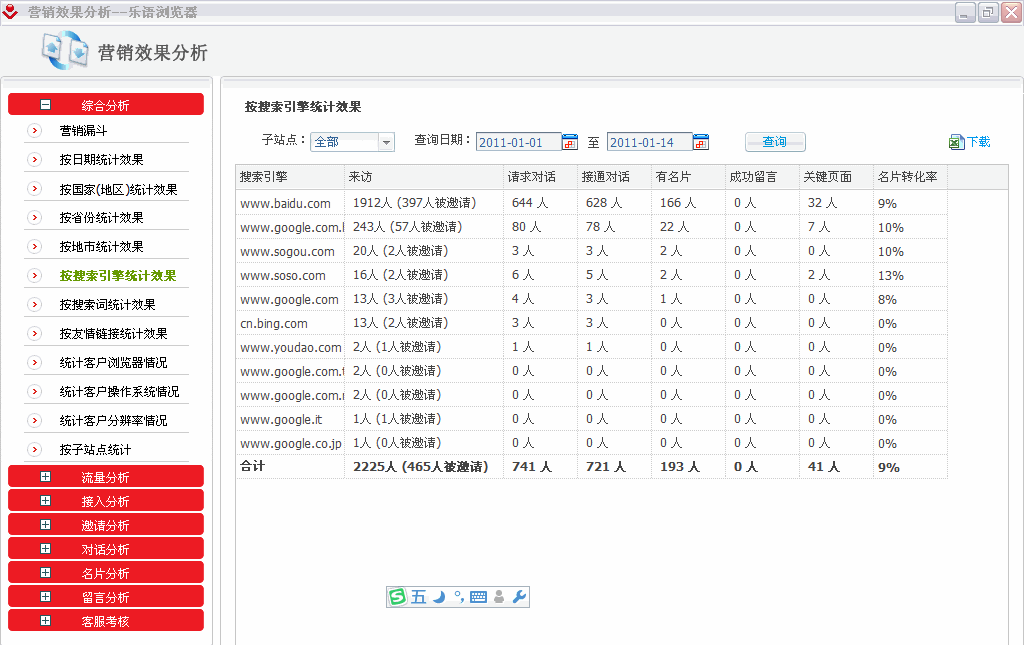Select the www.google.co.jp cell

tap(290, 443)
